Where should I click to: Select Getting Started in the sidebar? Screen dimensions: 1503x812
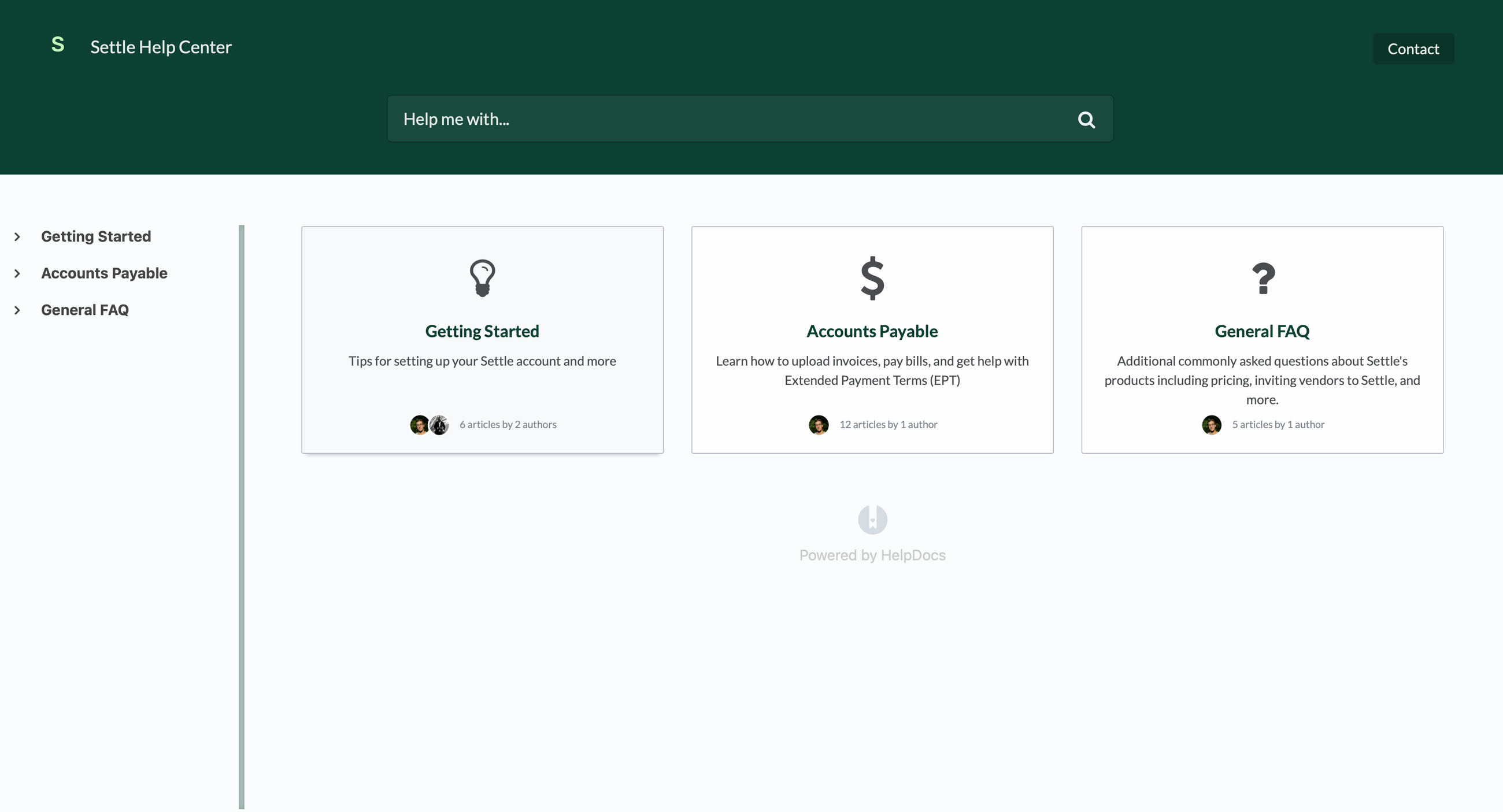tap(96, 236)
